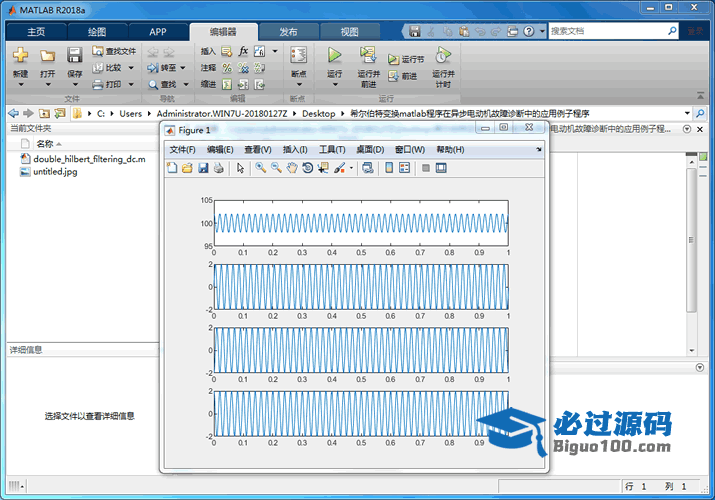This screenshot has width=715, height=500.
Task: Expand the dropdown arrow next to 转至
Action: coord(183,68)
